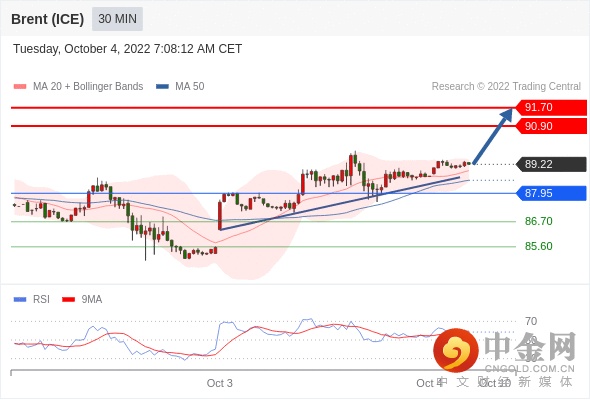590x400 pixels.
Task: Toggle the 9MA legend red swatch
Action: 68,300
